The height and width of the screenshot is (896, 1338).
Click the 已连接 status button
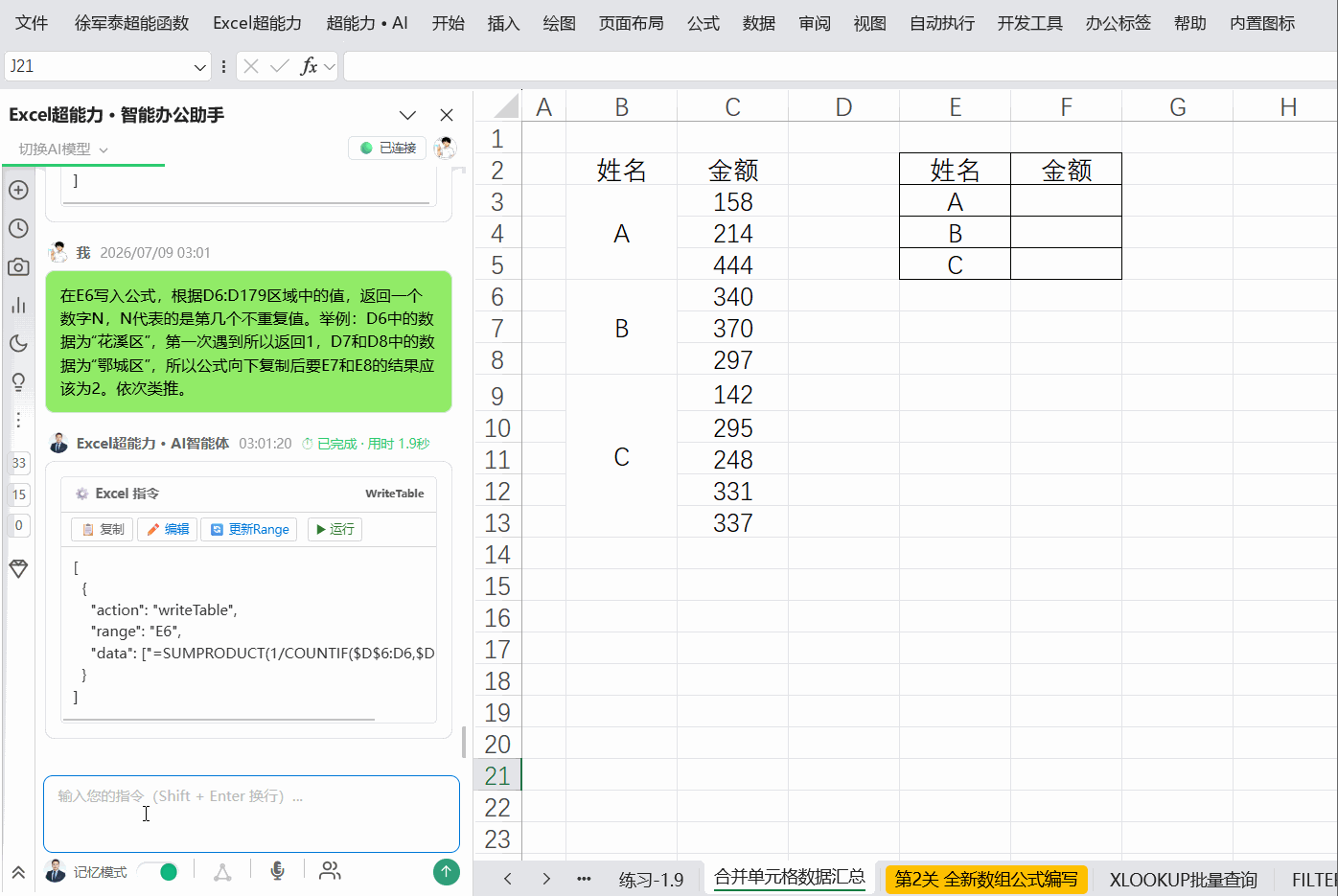pos(387,148)
